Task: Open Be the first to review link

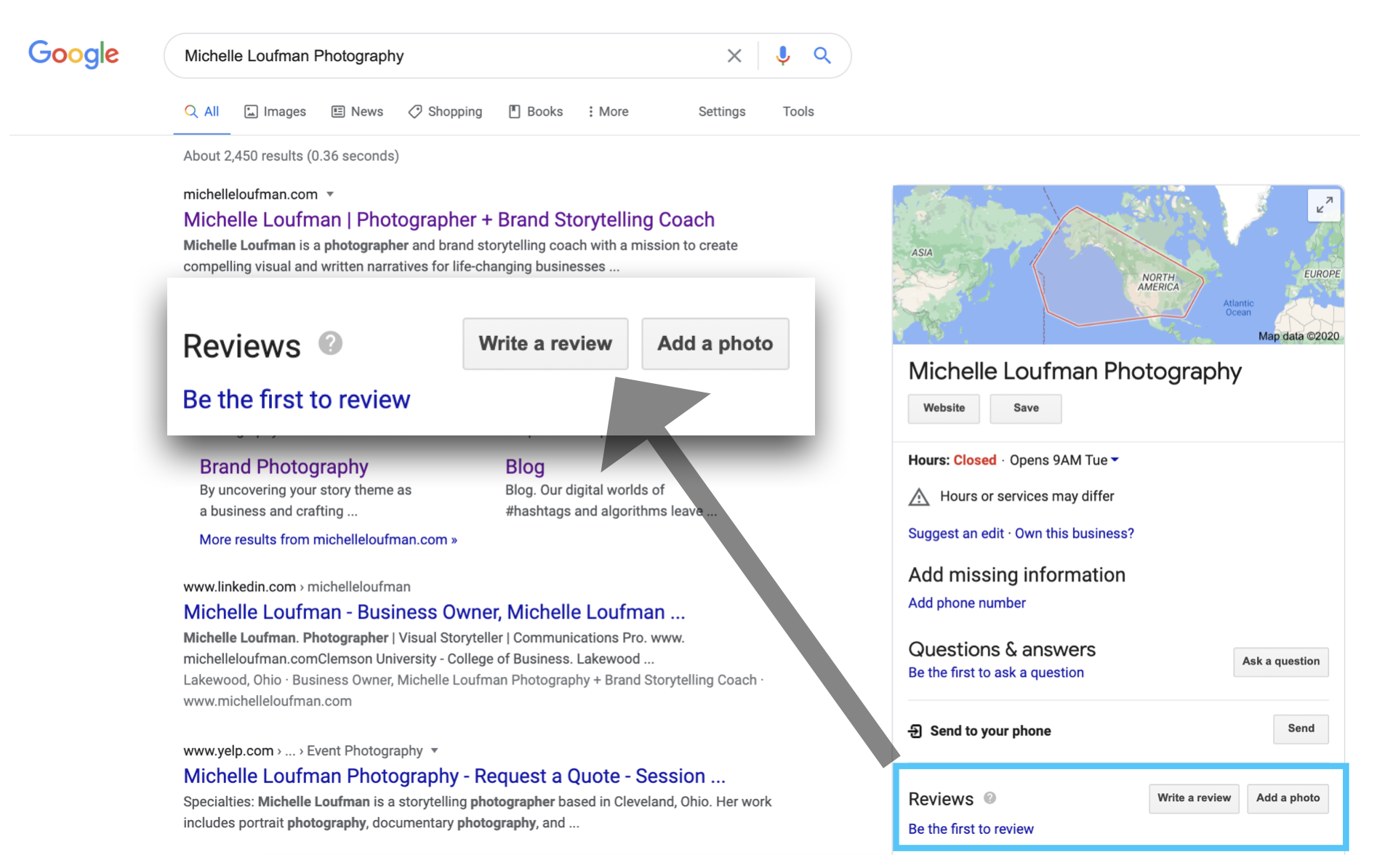Action: click(x=296, y=398)
